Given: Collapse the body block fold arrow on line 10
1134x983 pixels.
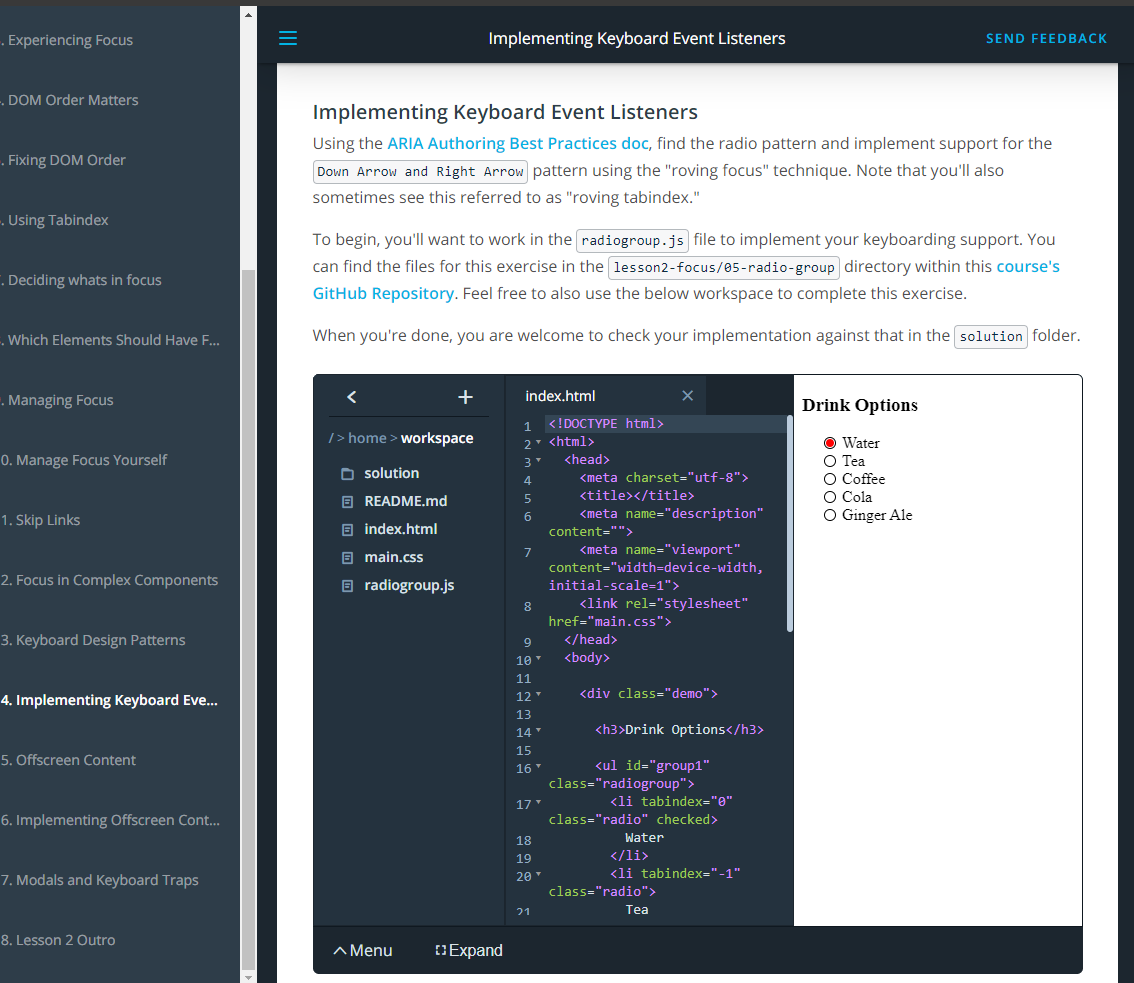Looking at the screenshot, I should click(539, 658).
